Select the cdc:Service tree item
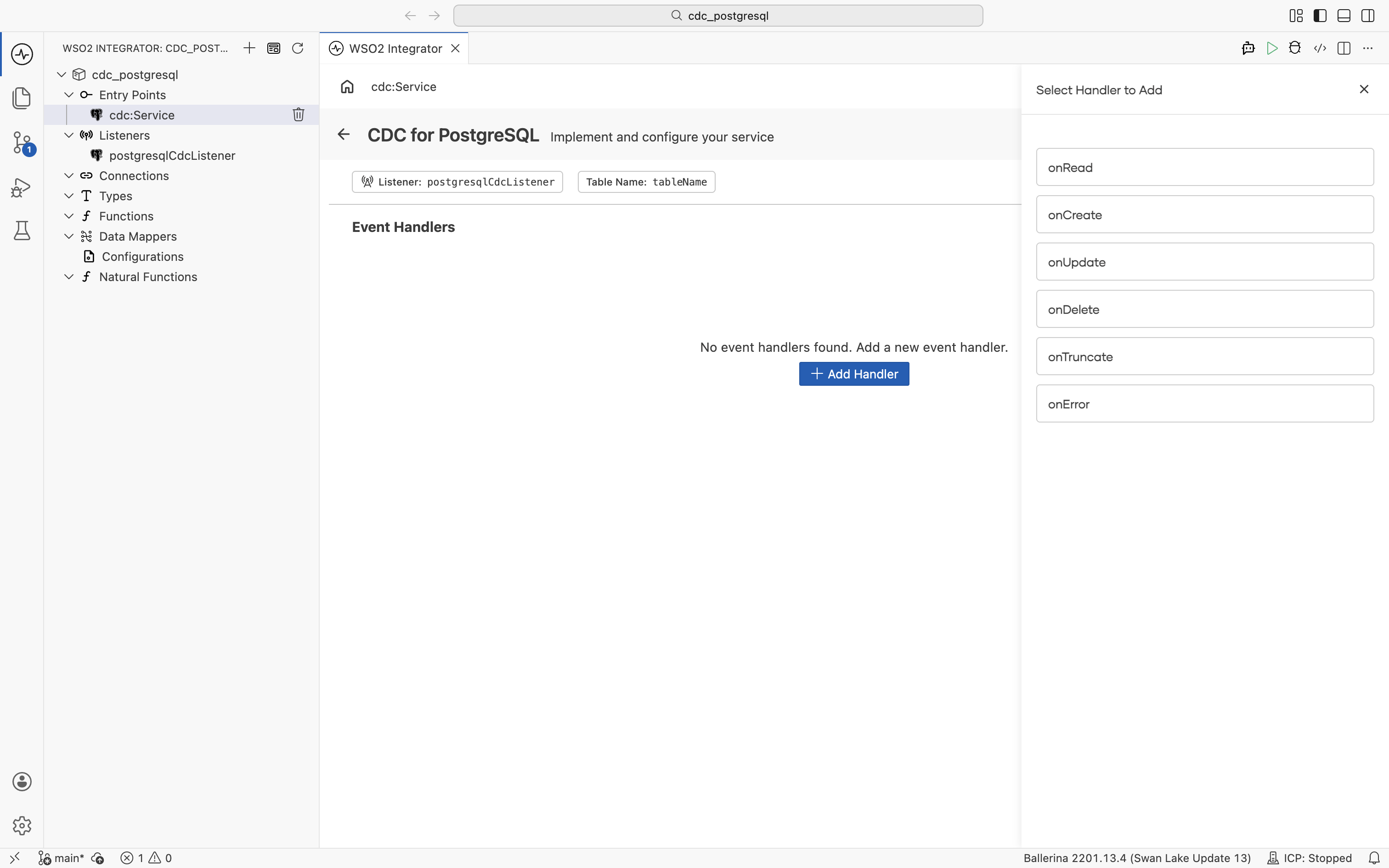1389x868 pixels. [181, 115]
